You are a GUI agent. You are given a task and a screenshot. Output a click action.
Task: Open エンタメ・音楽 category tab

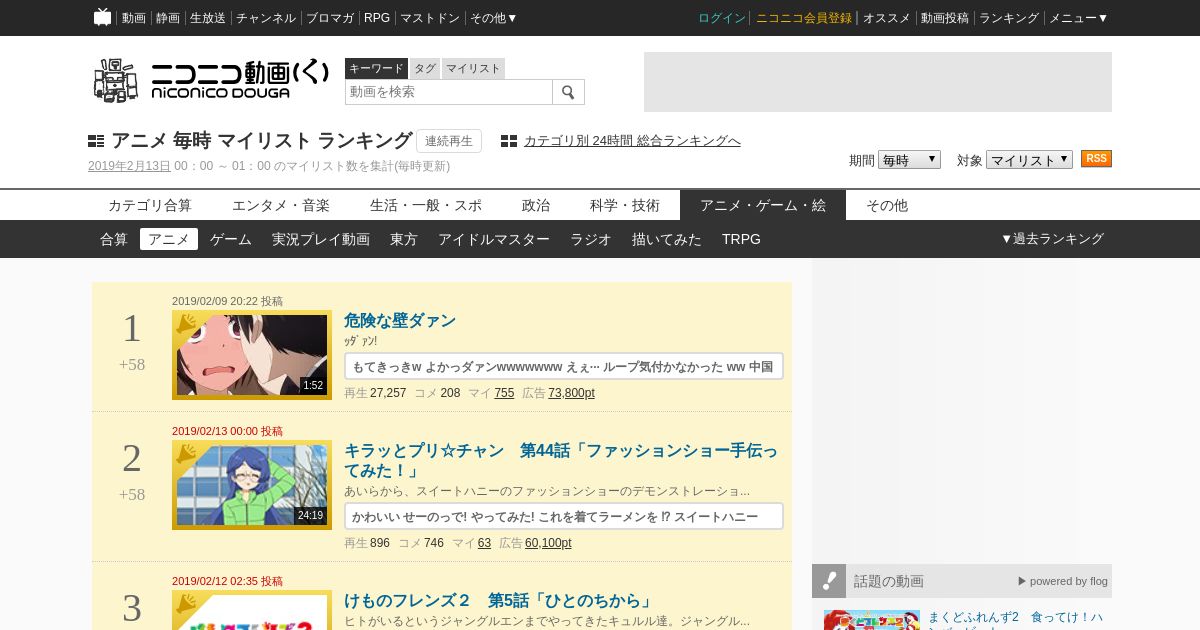281,205
